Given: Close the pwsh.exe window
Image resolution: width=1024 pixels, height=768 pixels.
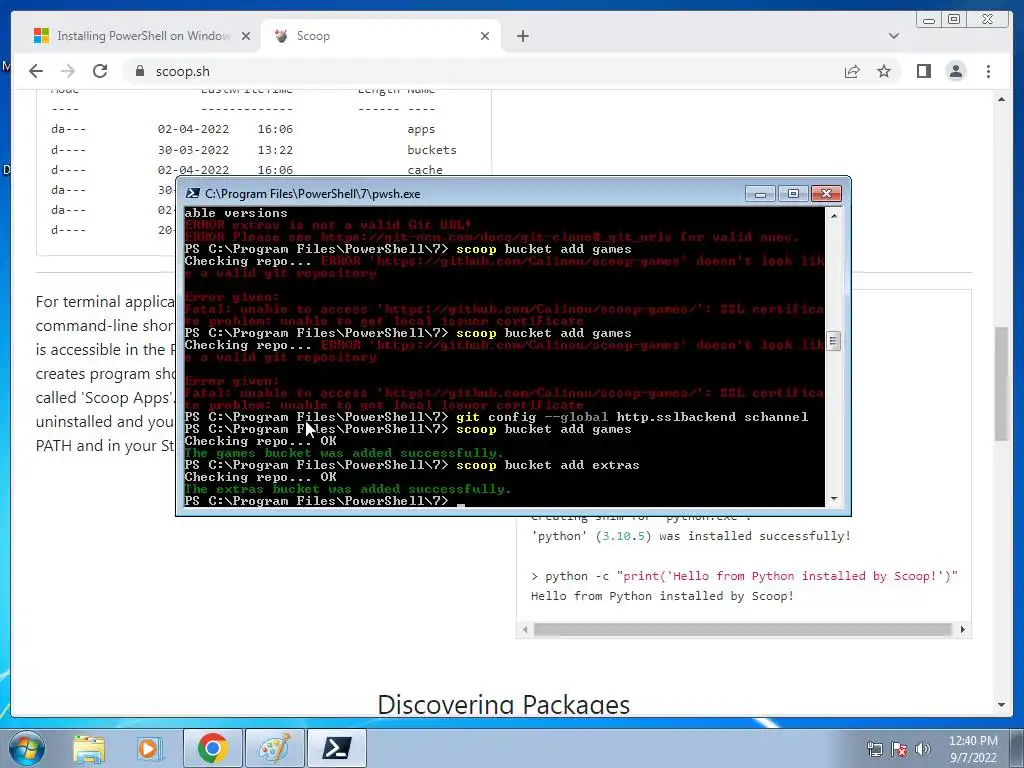Looking at the screenshot, I should pyautogui.click(x=826, y=194).
